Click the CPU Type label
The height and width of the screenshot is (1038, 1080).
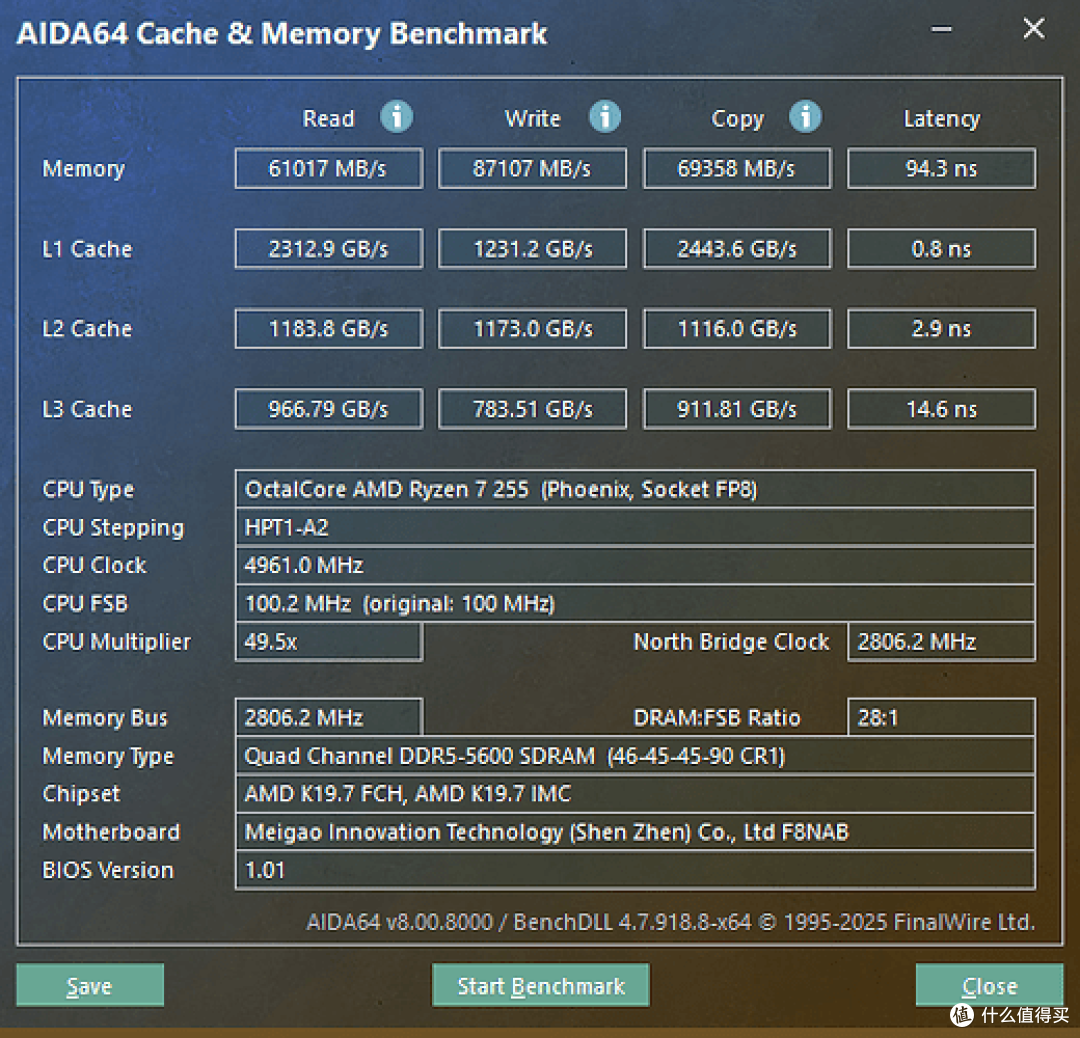(x=88, y=490)
